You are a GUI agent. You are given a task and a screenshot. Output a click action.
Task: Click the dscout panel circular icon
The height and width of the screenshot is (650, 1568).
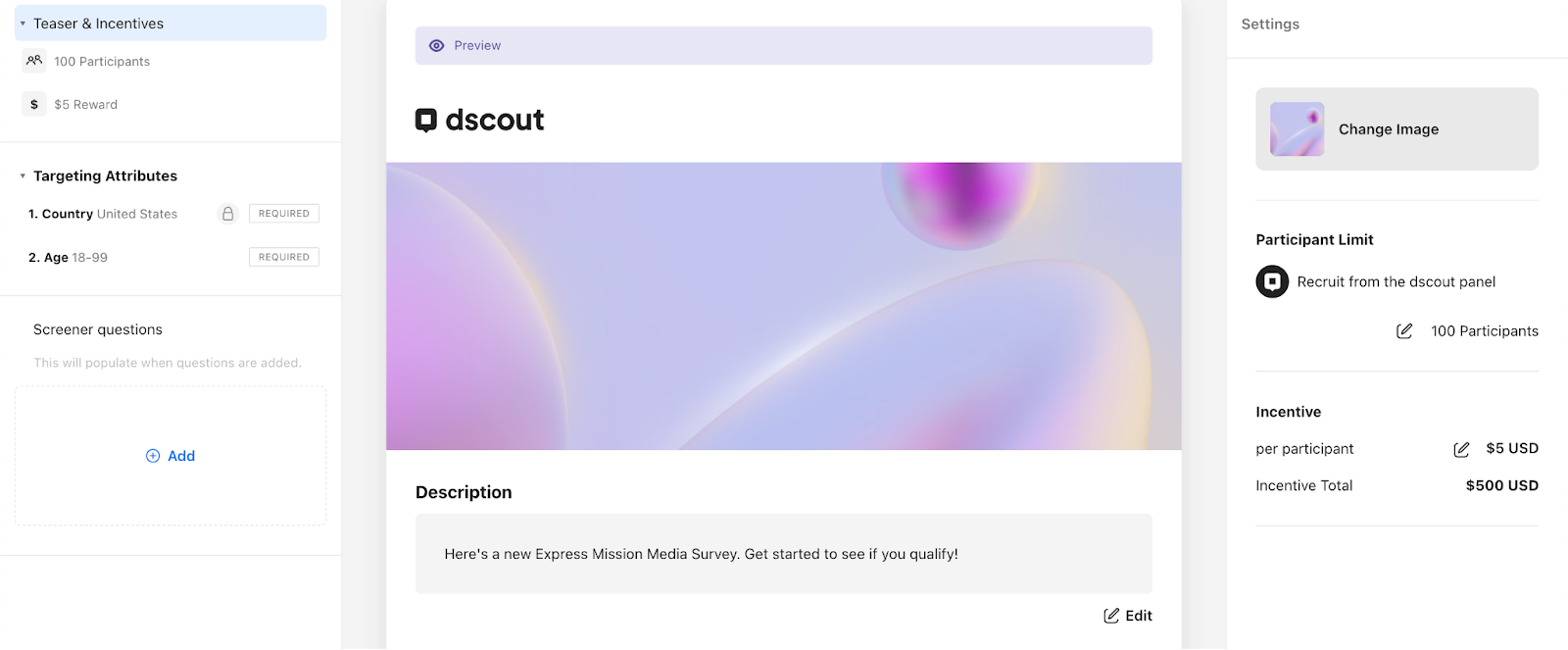(1272, 282)
